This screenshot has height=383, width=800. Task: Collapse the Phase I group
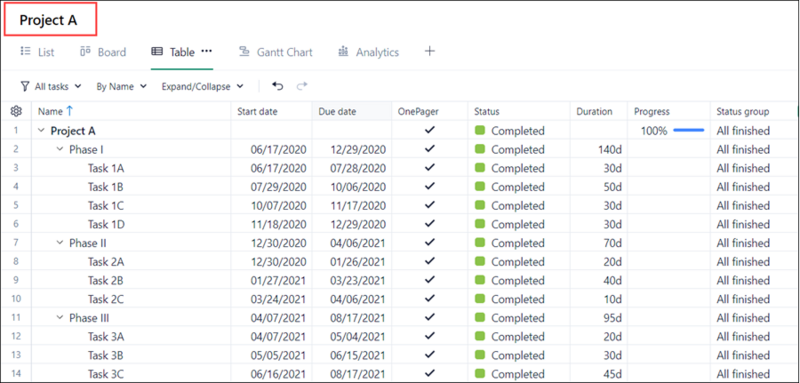click(60, 149)
